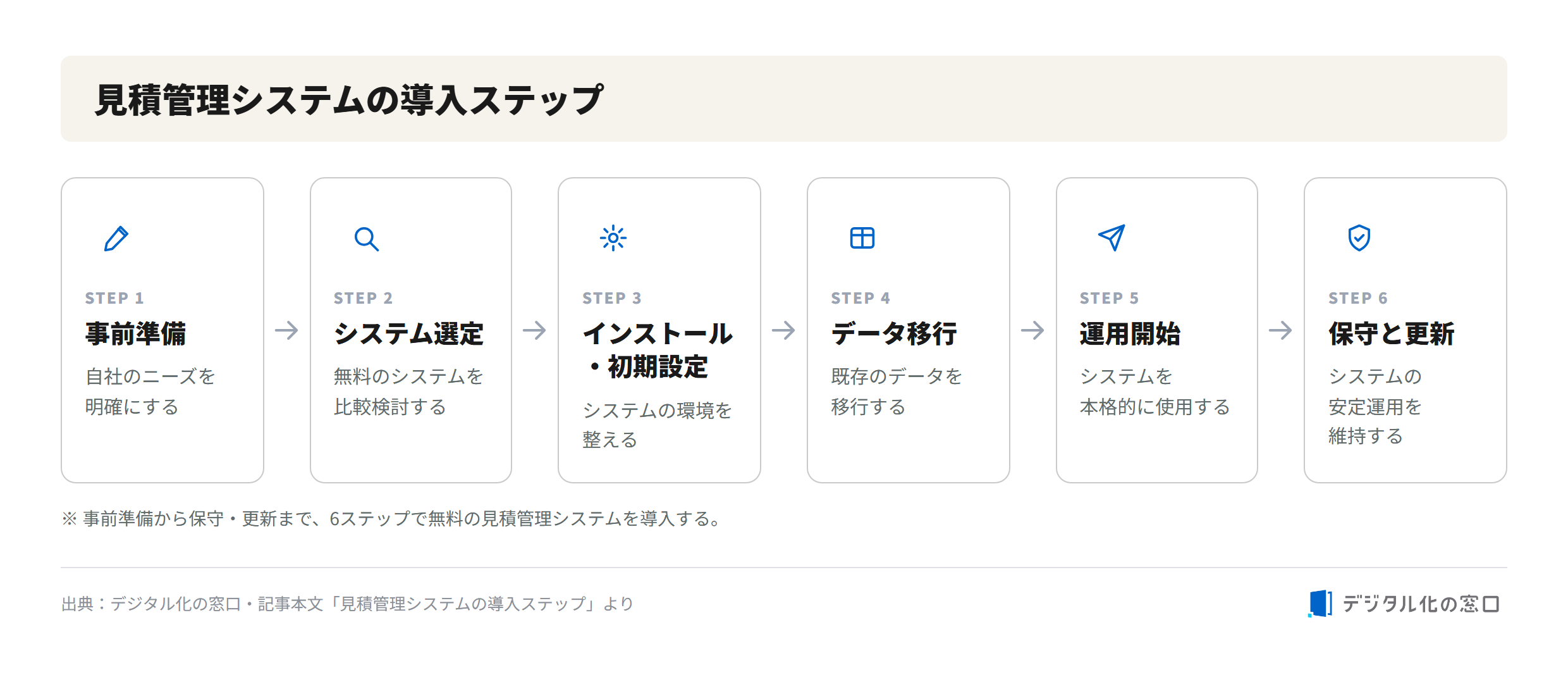Click the pencil icon in Step 1
This screenshot has height=677, width=1568.
click(116, 239)
